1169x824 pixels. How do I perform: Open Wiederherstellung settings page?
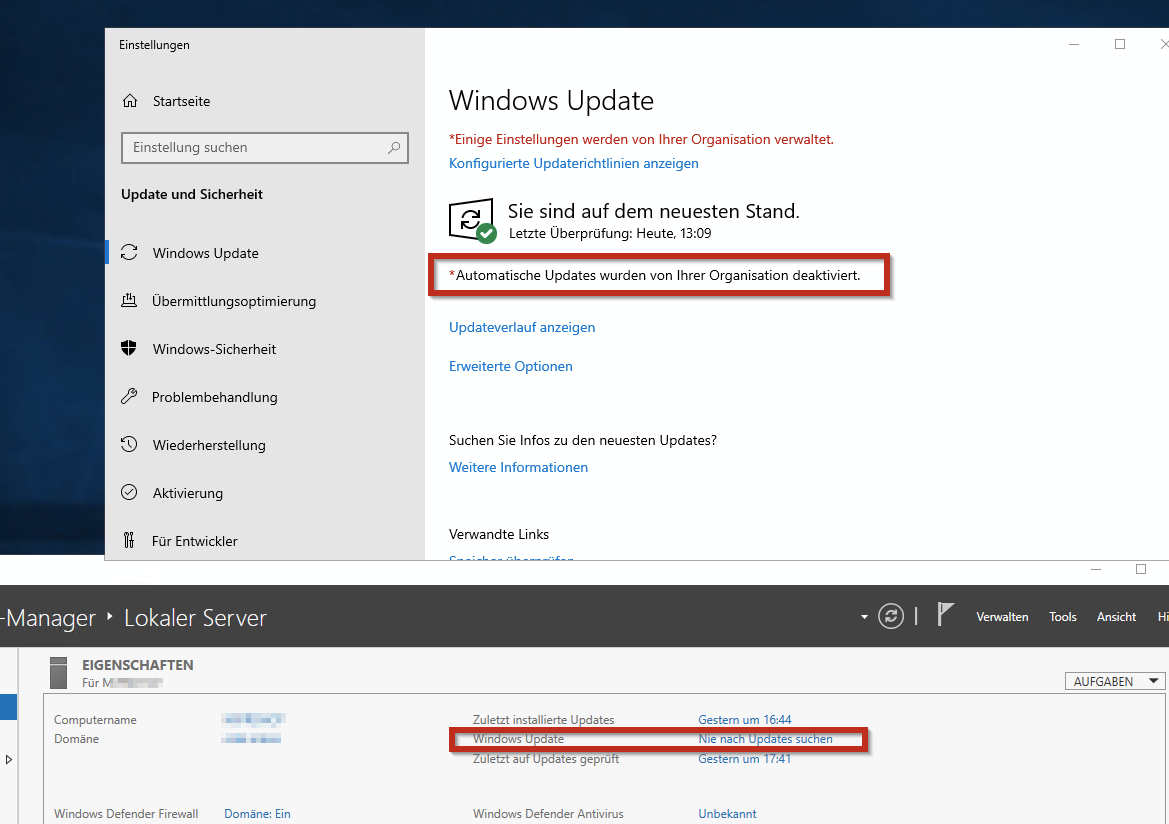click(x=209, y=445)
